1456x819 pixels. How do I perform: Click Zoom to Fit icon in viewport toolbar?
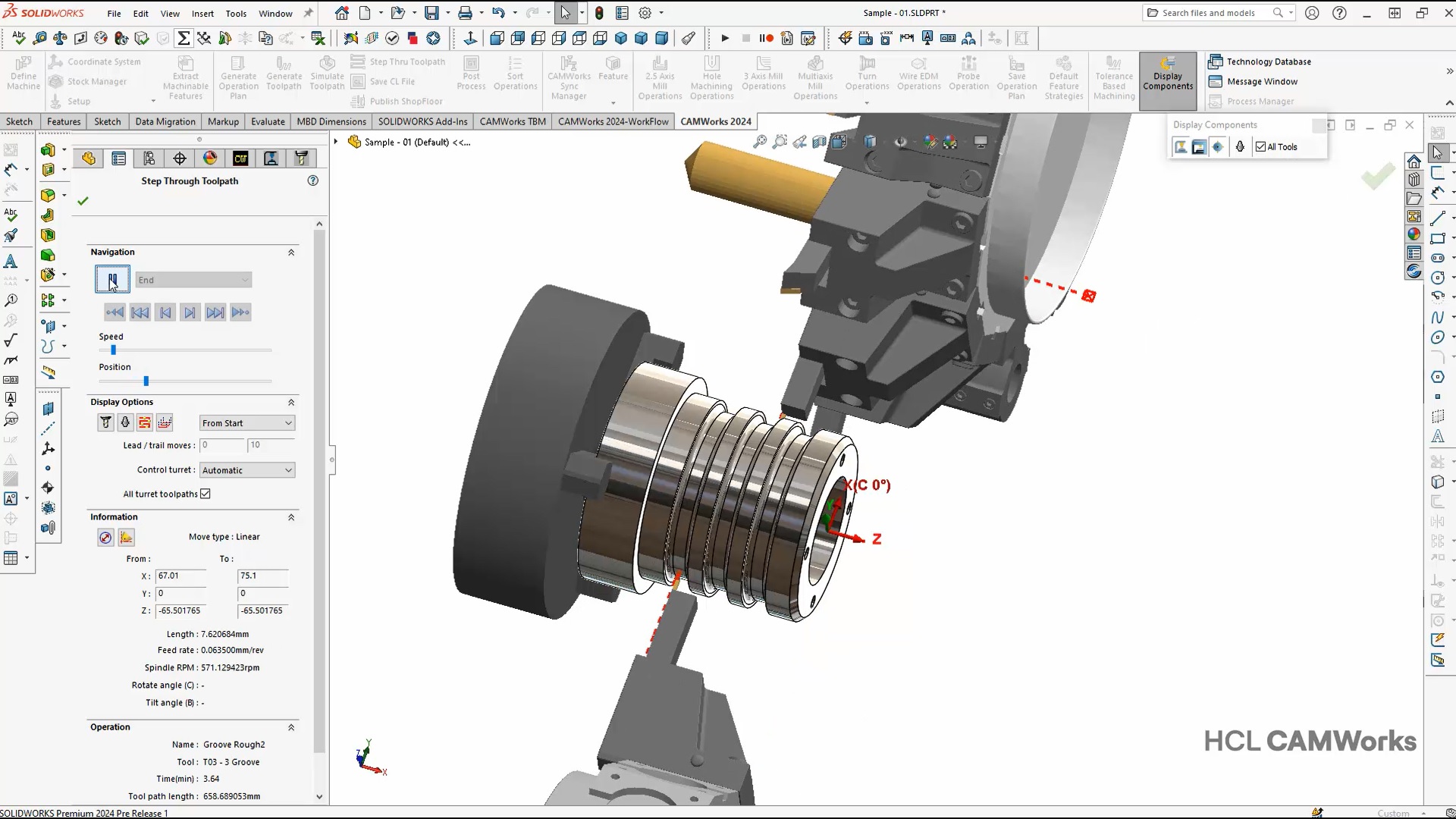760,142
